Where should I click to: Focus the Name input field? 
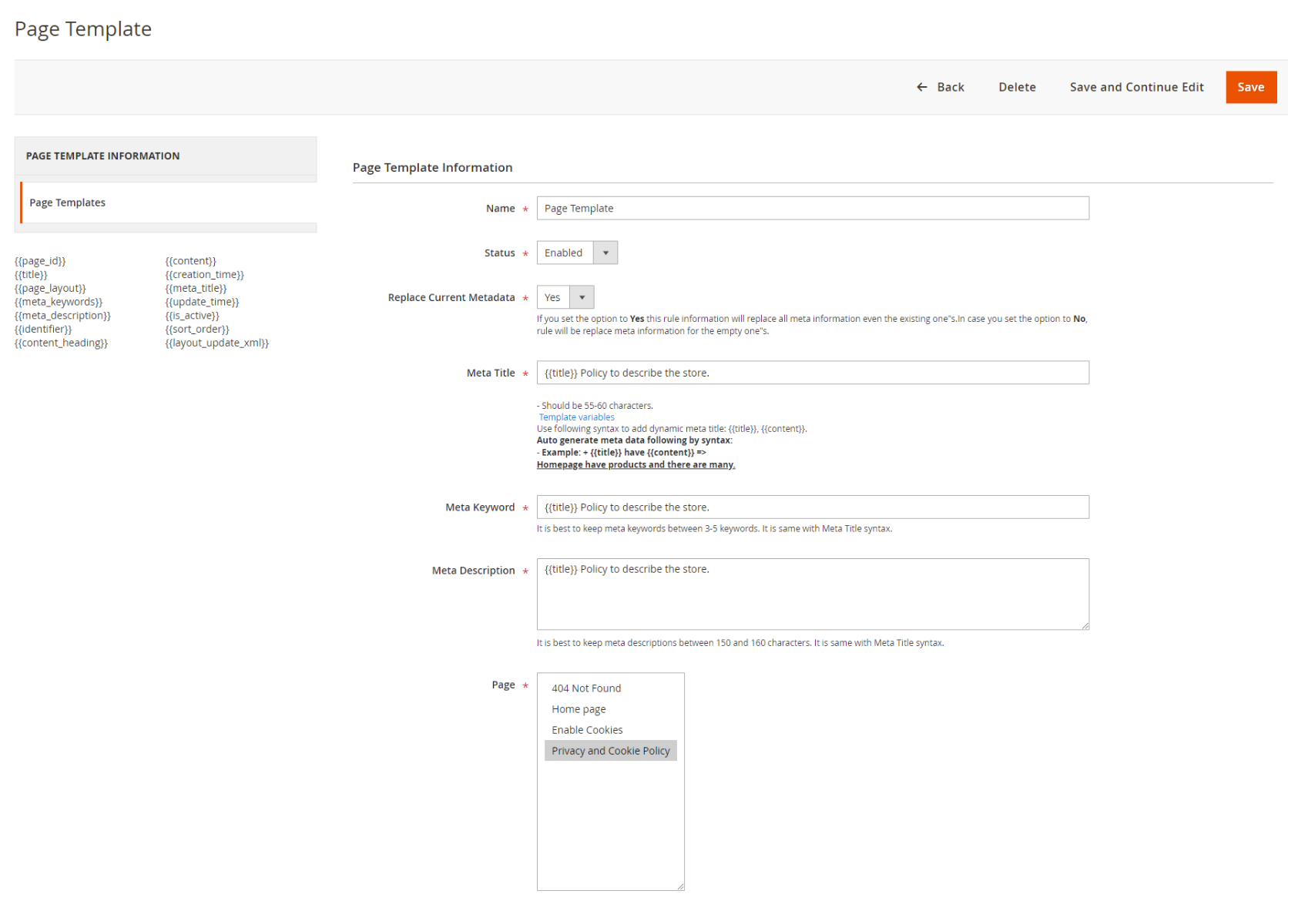(x=812, y=209)
